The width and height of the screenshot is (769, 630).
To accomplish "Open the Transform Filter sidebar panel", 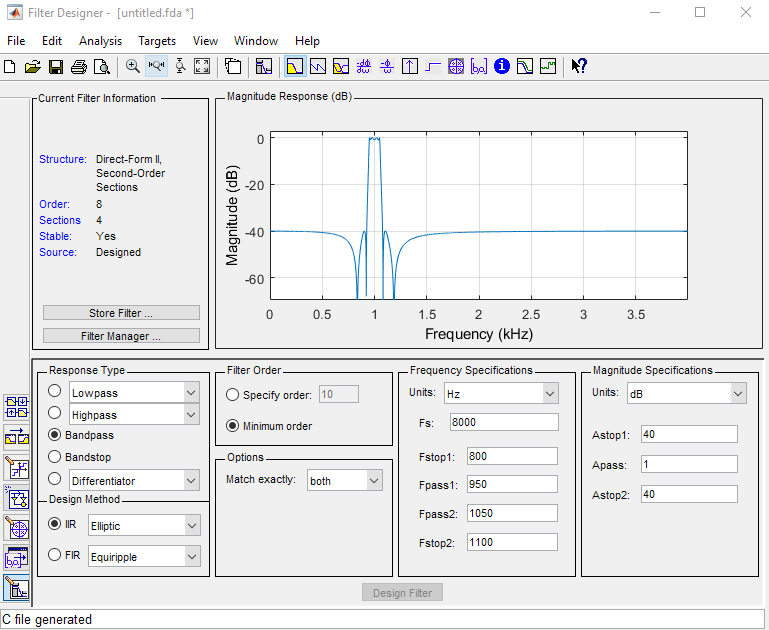I will point(17,438).
